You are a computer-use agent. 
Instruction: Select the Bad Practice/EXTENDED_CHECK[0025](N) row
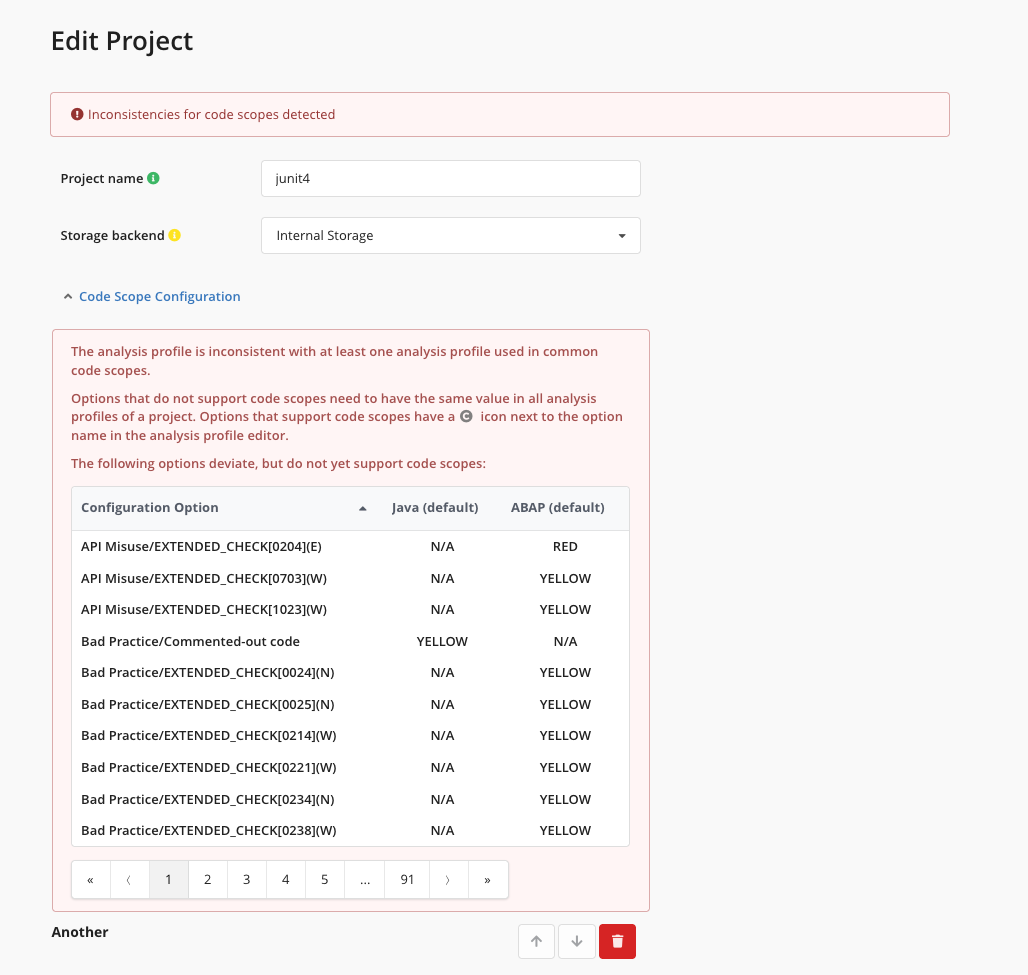pyautogui.click(x=350, y=704)
